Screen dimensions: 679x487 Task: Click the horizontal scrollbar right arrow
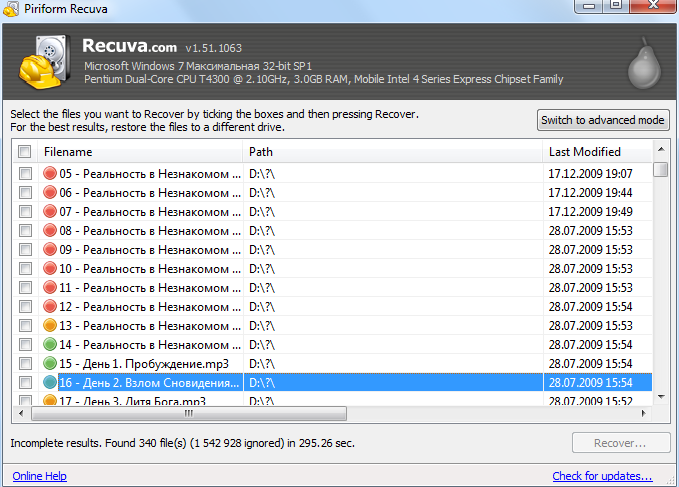644,413
